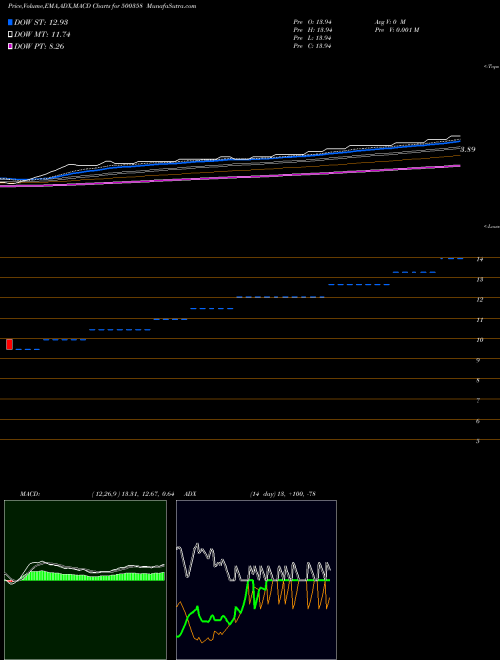Click the 'Pre L: 13.94' value

coord(313,38)
